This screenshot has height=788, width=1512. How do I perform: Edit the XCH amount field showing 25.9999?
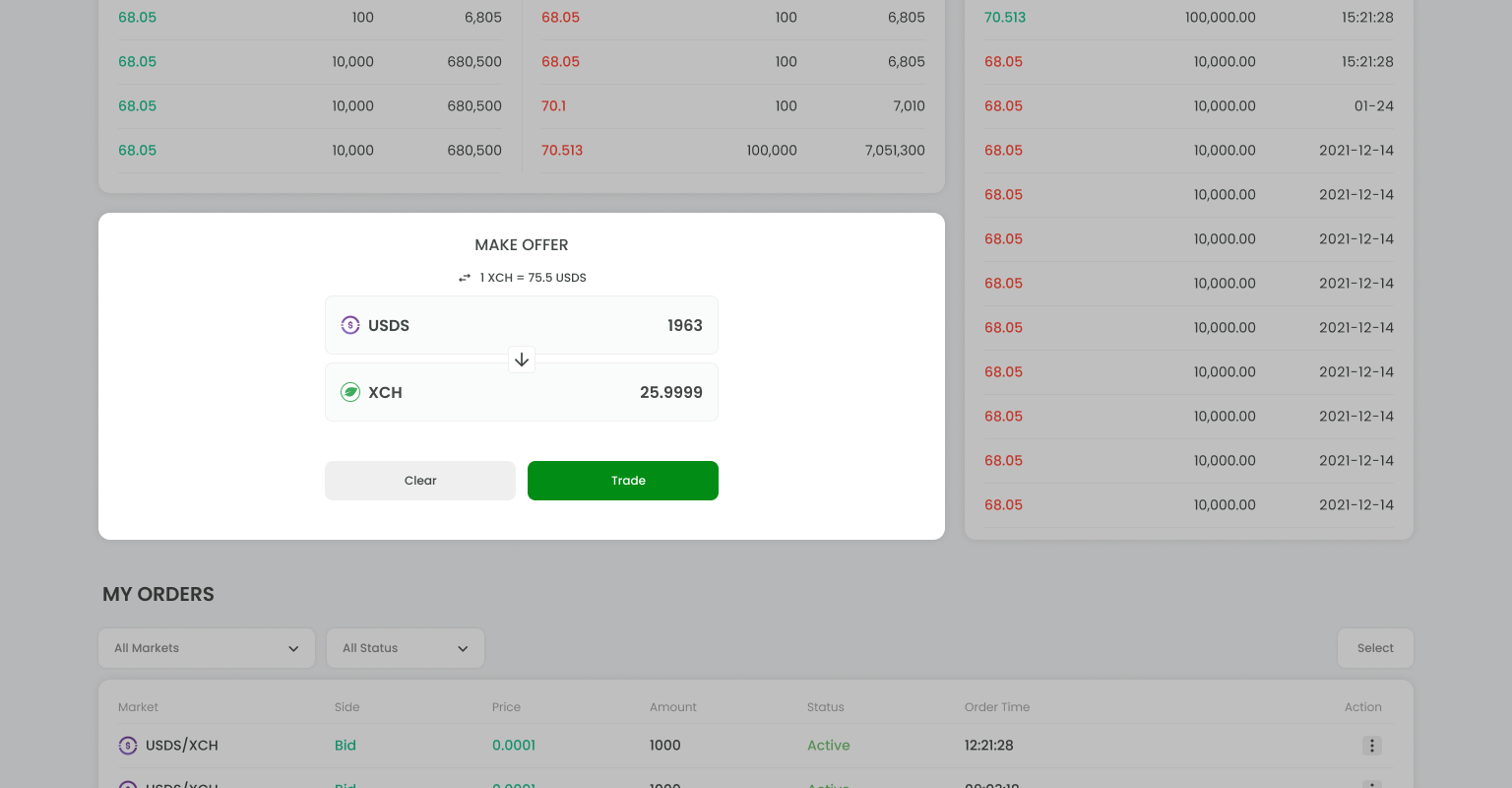[x=522, y=392]
